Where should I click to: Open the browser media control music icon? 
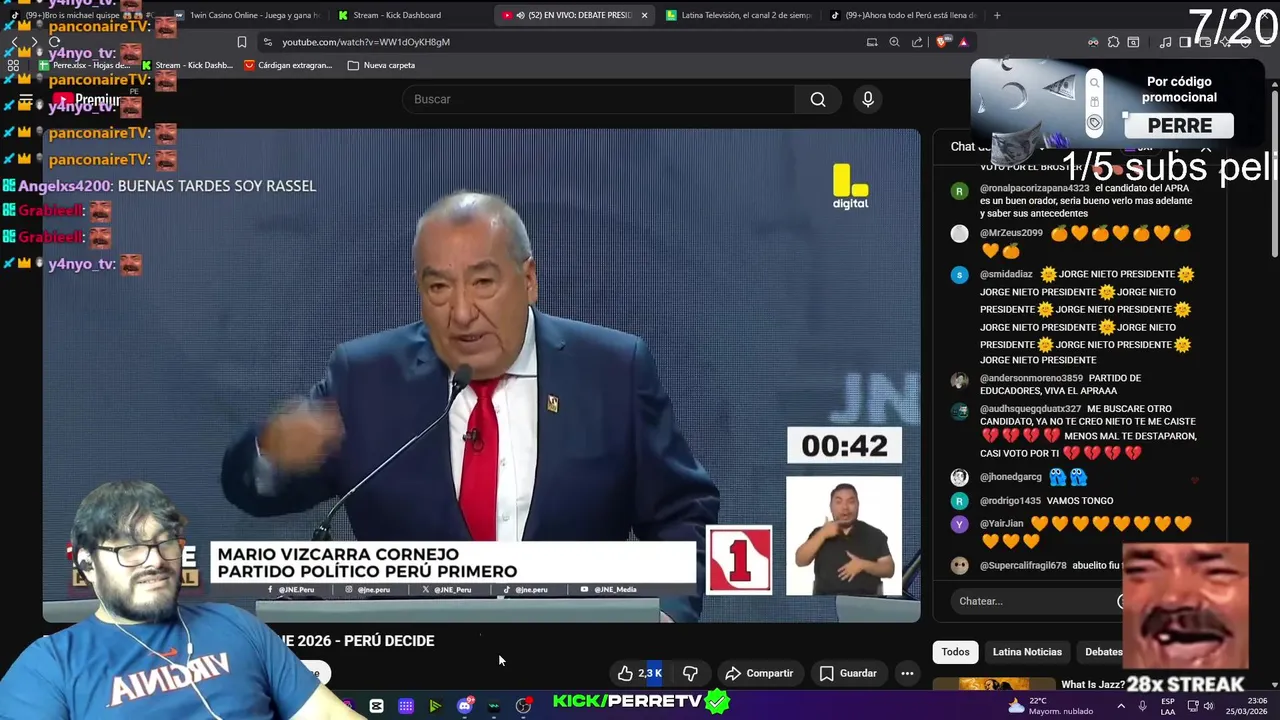pyautogui.click(x=1165, y=42)
